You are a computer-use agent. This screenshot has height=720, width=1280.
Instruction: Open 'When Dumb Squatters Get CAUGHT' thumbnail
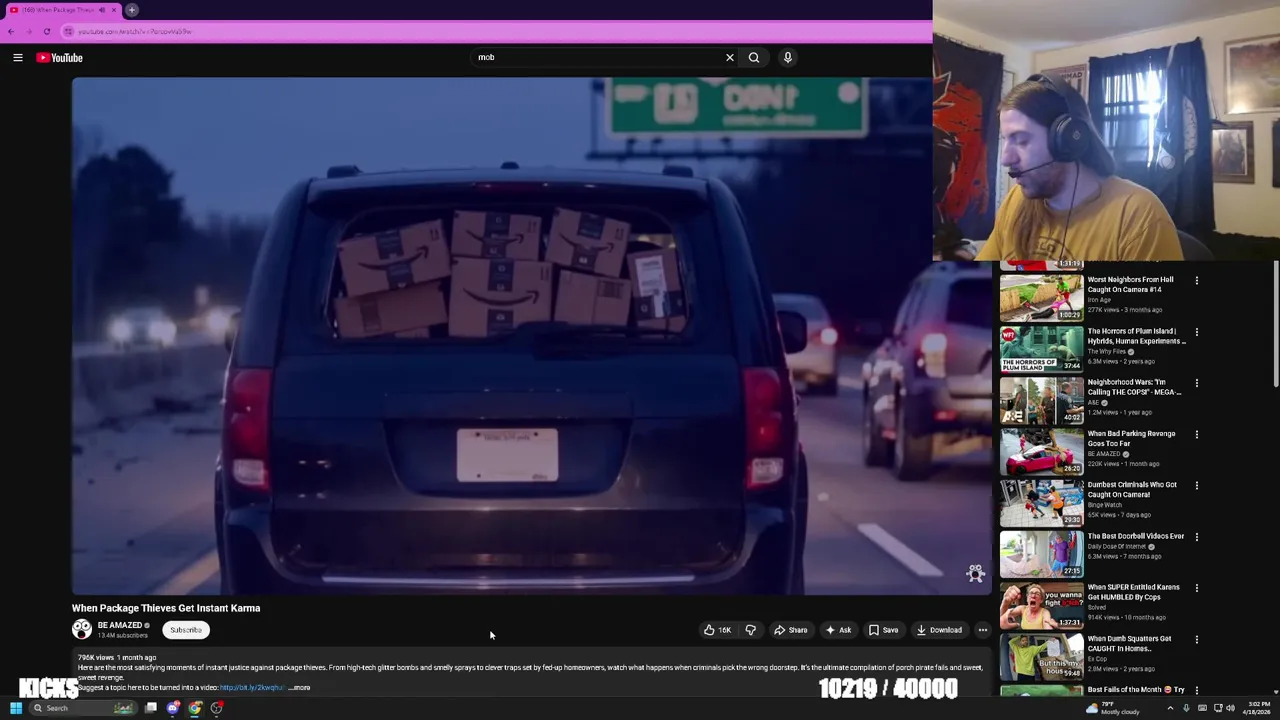tap(1041, 656)
